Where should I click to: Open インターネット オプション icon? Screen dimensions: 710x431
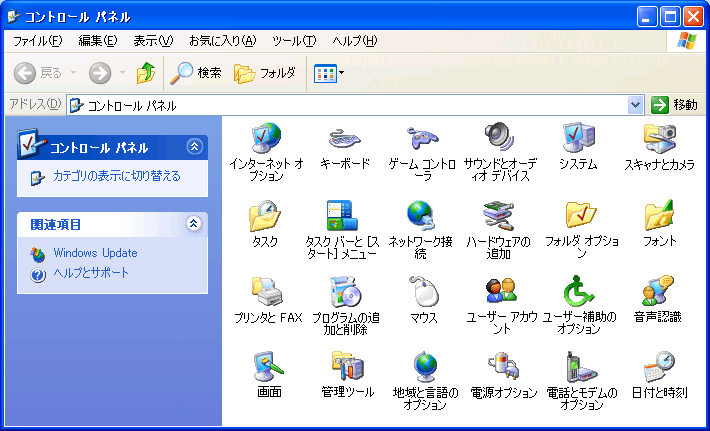click(265, 138)
